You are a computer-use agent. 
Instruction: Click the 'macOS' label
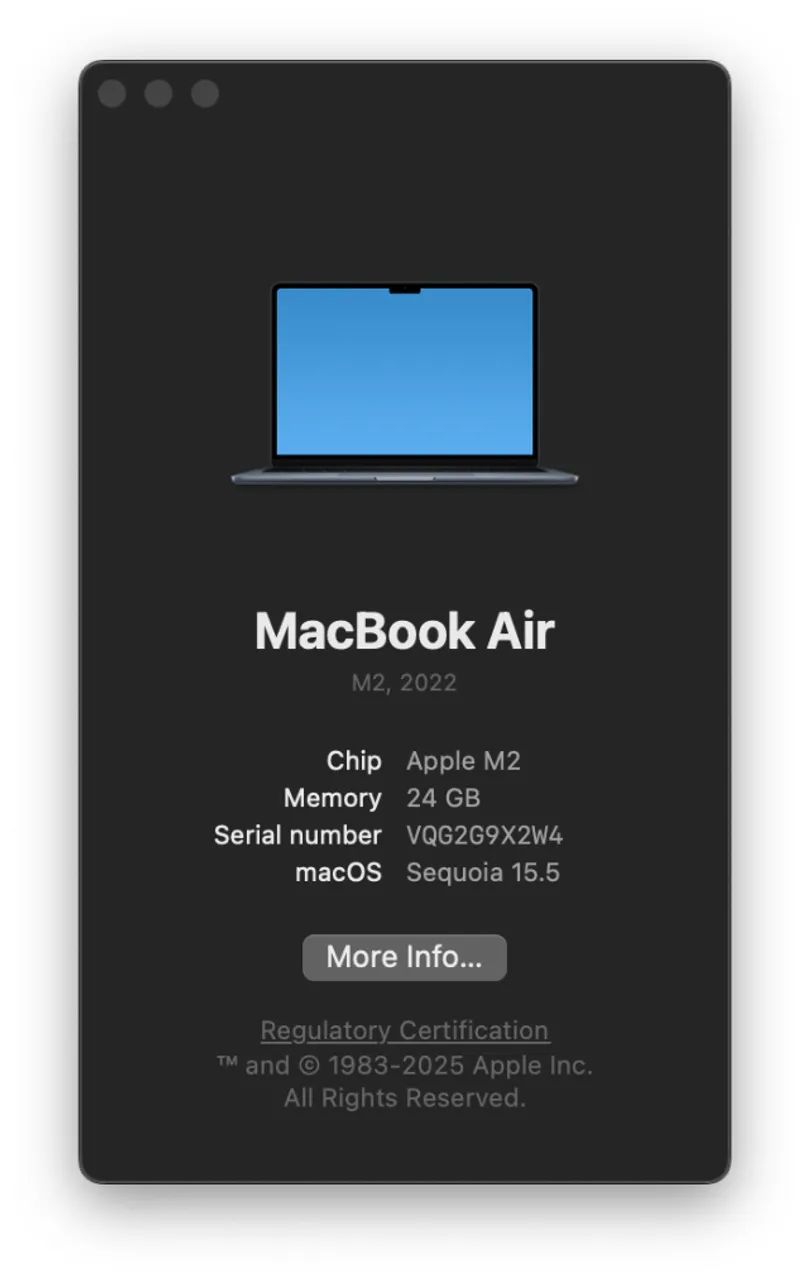tap(338, 873)
